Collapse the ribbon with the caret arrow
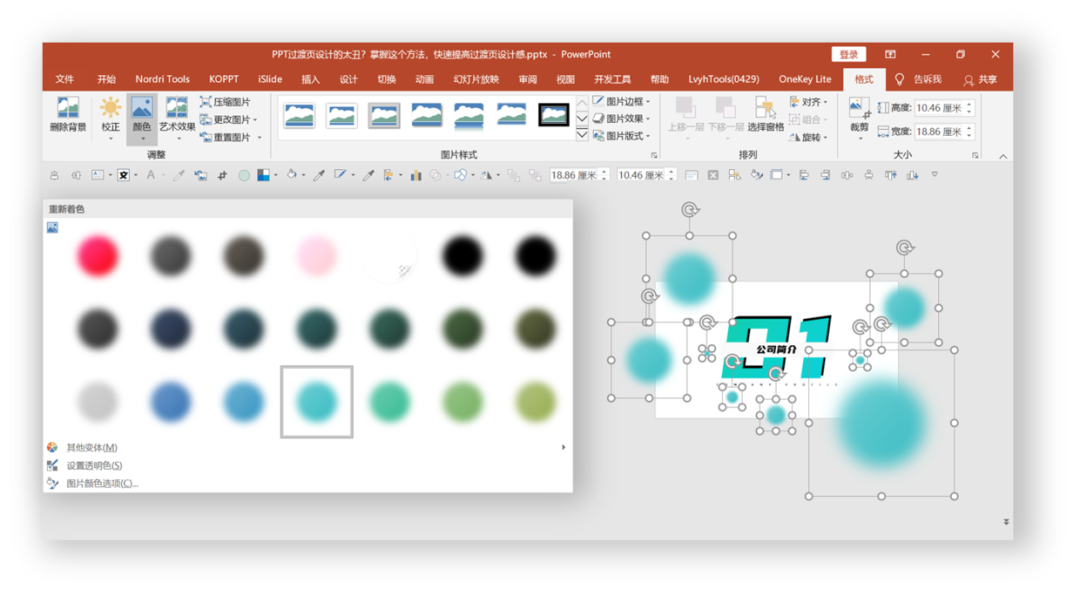Viewport: 1080px width, 597px height. tap(1003, 157)
